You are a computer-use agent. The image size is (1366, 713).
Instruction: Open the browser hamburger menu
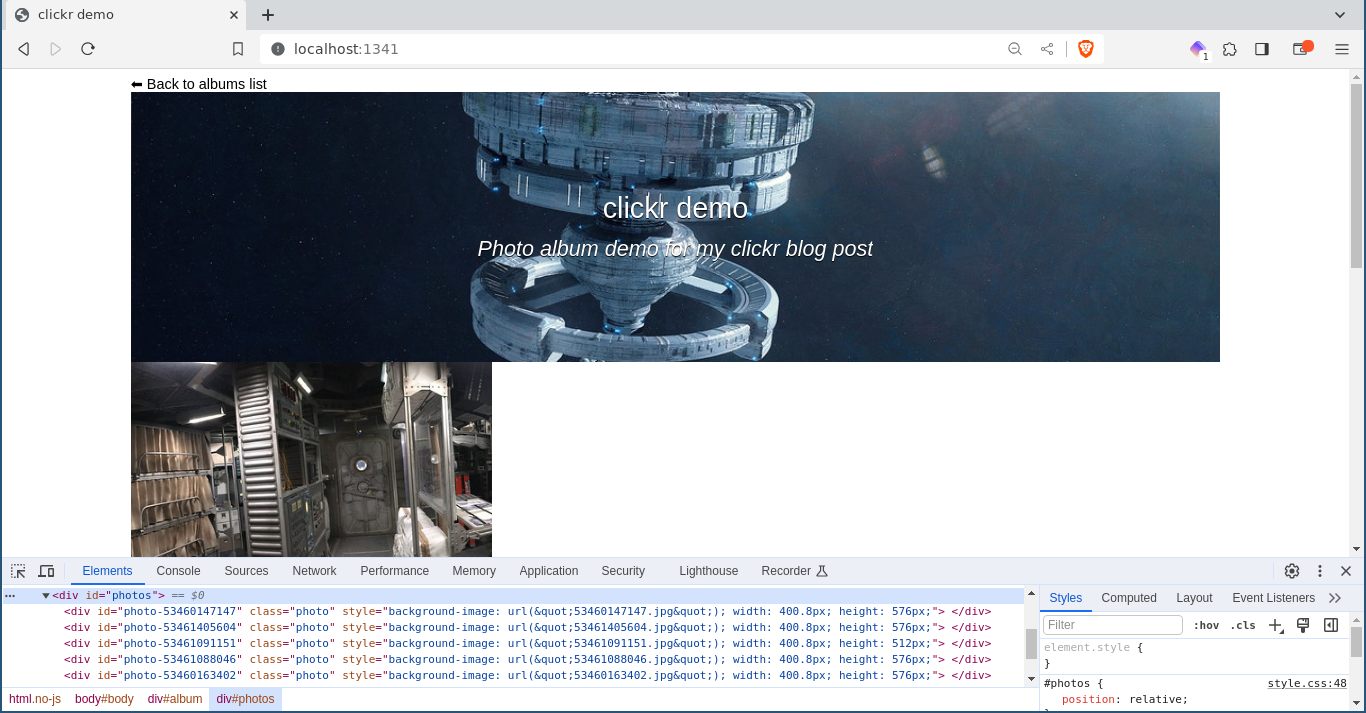click(1342, 49)
